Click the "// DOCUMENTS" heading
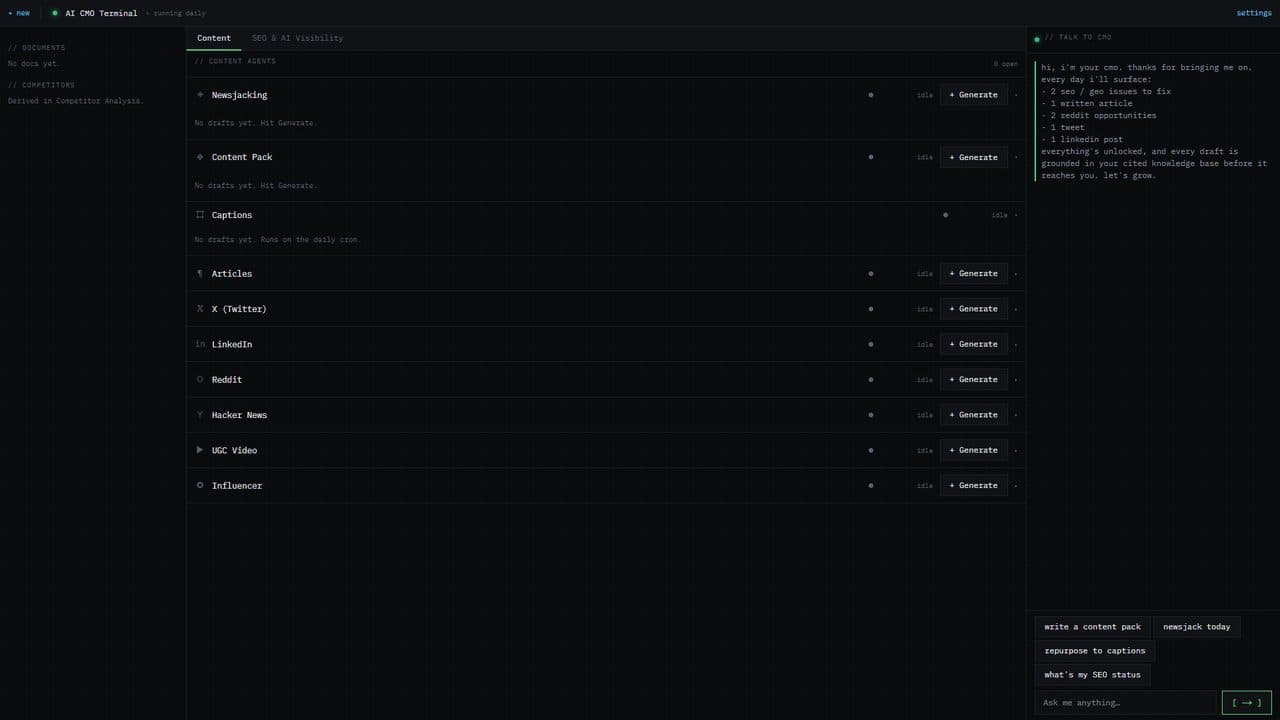This screenshot has height=720, width=1280. pyautogui.click(x=36, y=48)
